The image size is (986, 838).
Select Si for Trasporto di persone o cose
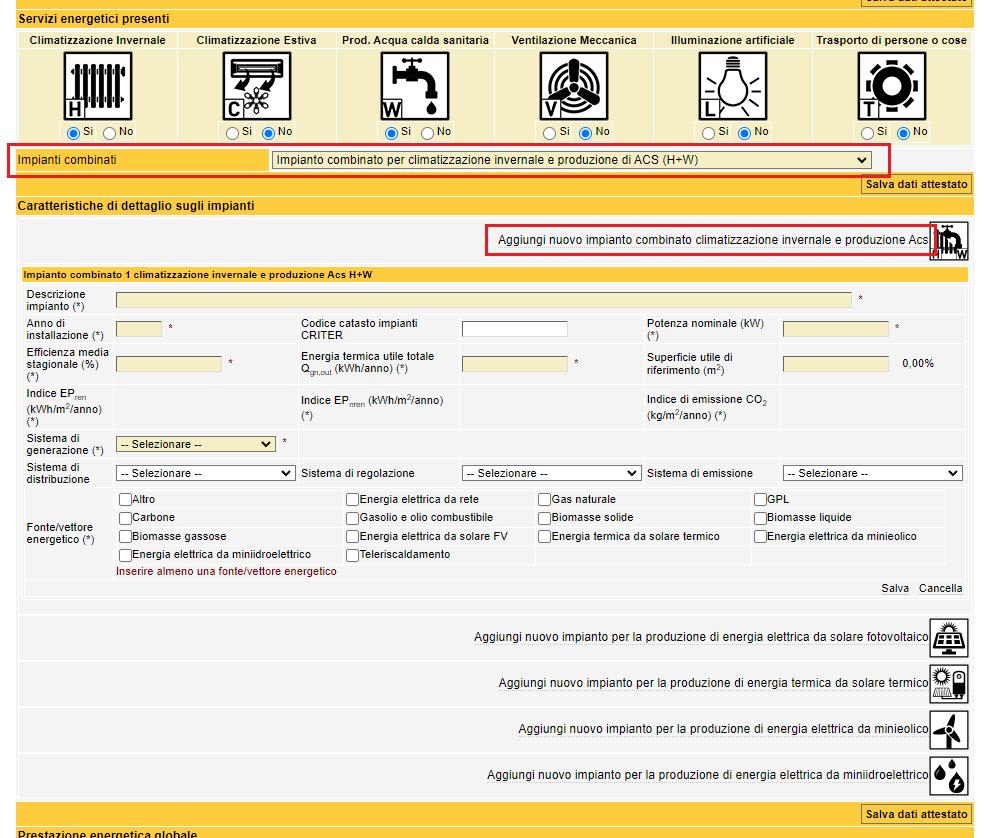867,133
